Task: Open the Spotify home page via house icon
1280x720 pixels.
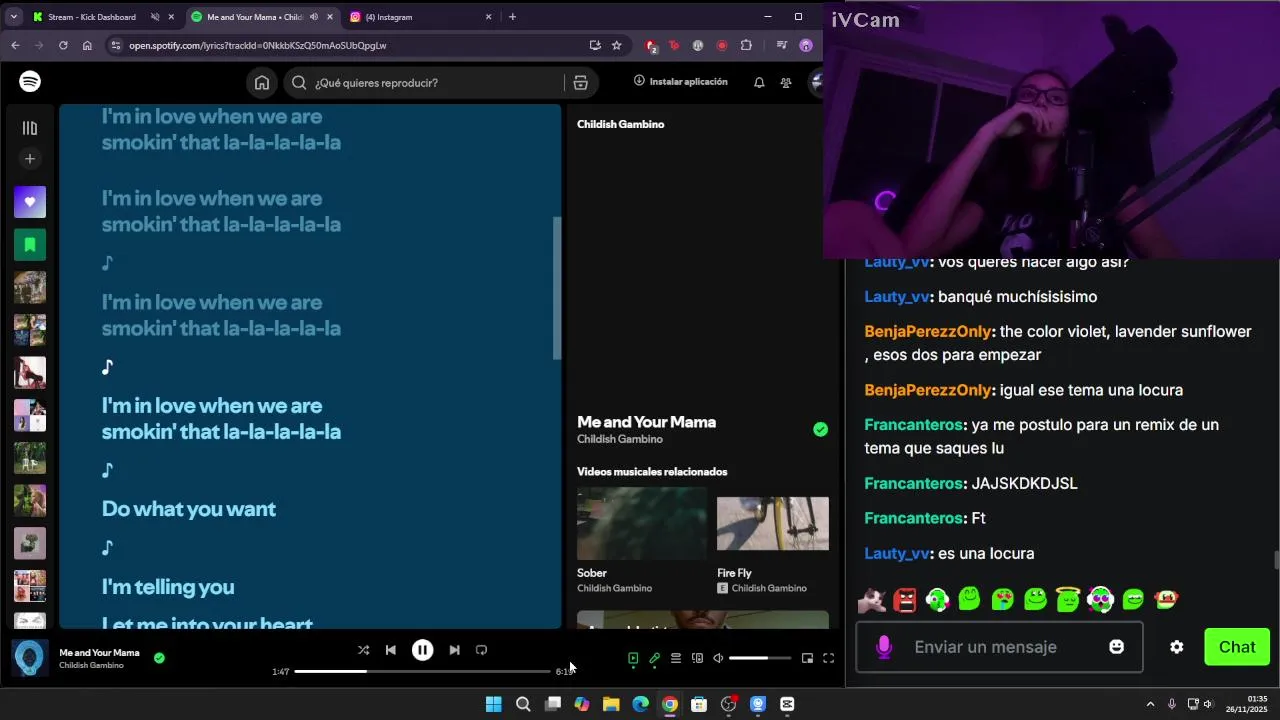Action: pos(262,83)
